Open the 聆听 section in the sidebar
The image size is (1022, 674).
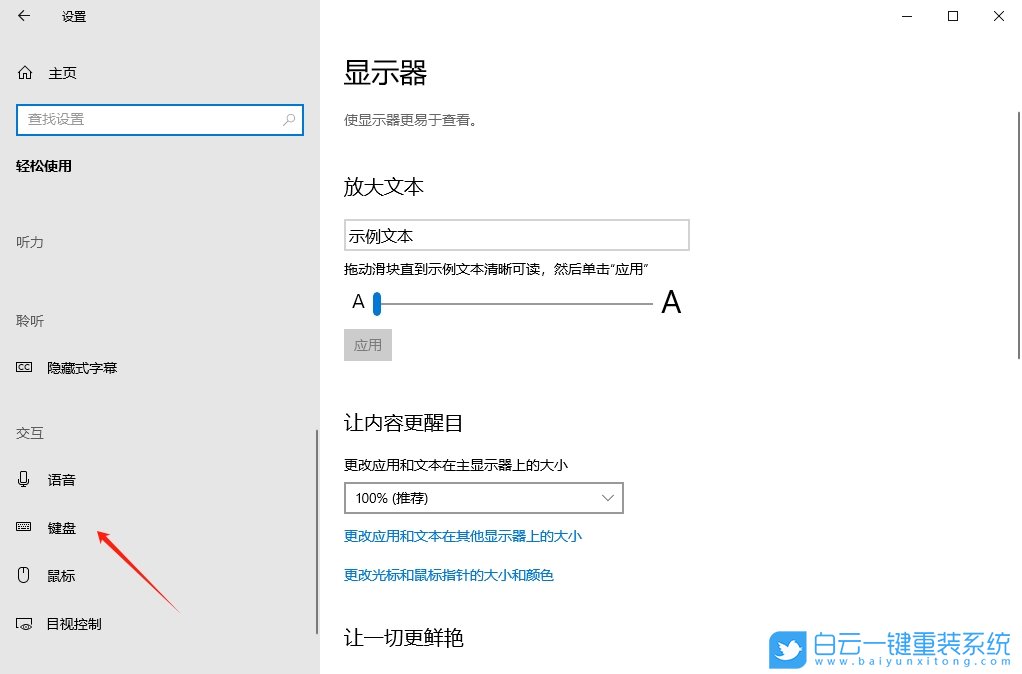(x=29, y=320)
